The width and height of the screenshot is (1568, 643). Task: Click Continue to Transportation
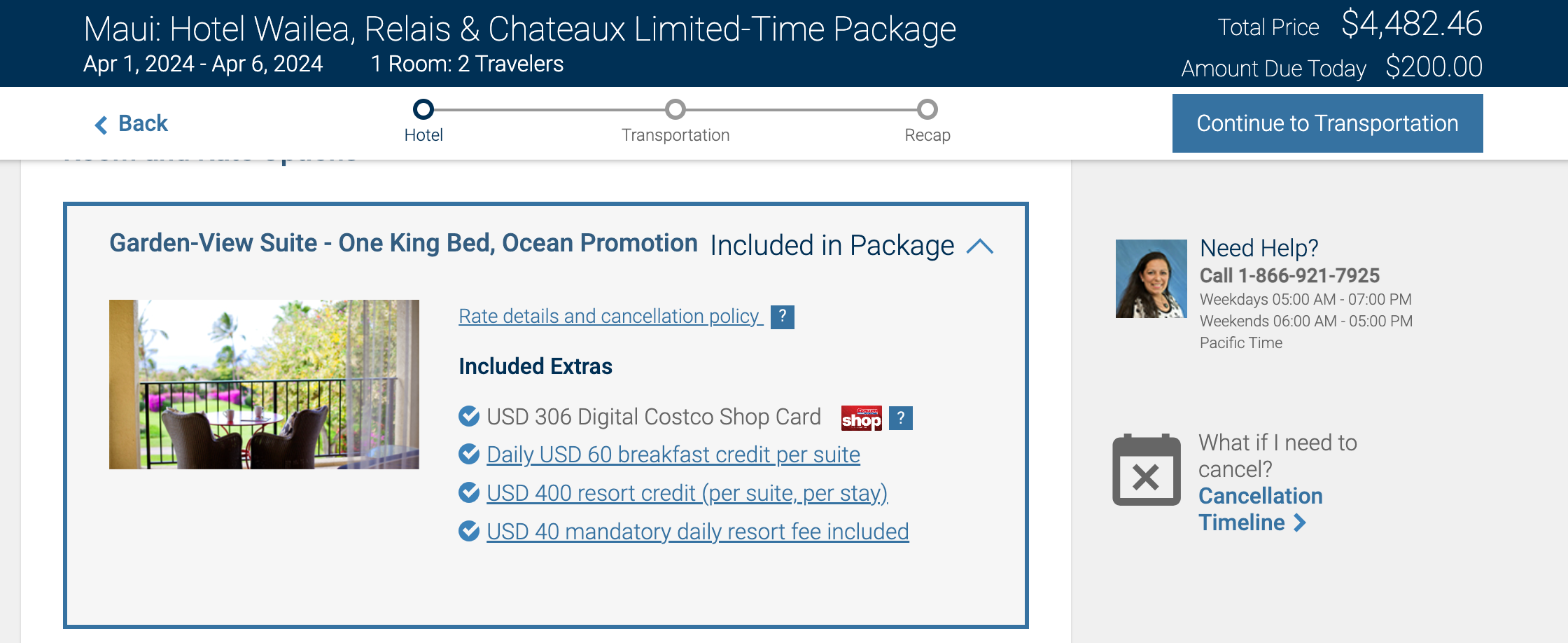pos(1326,123)
